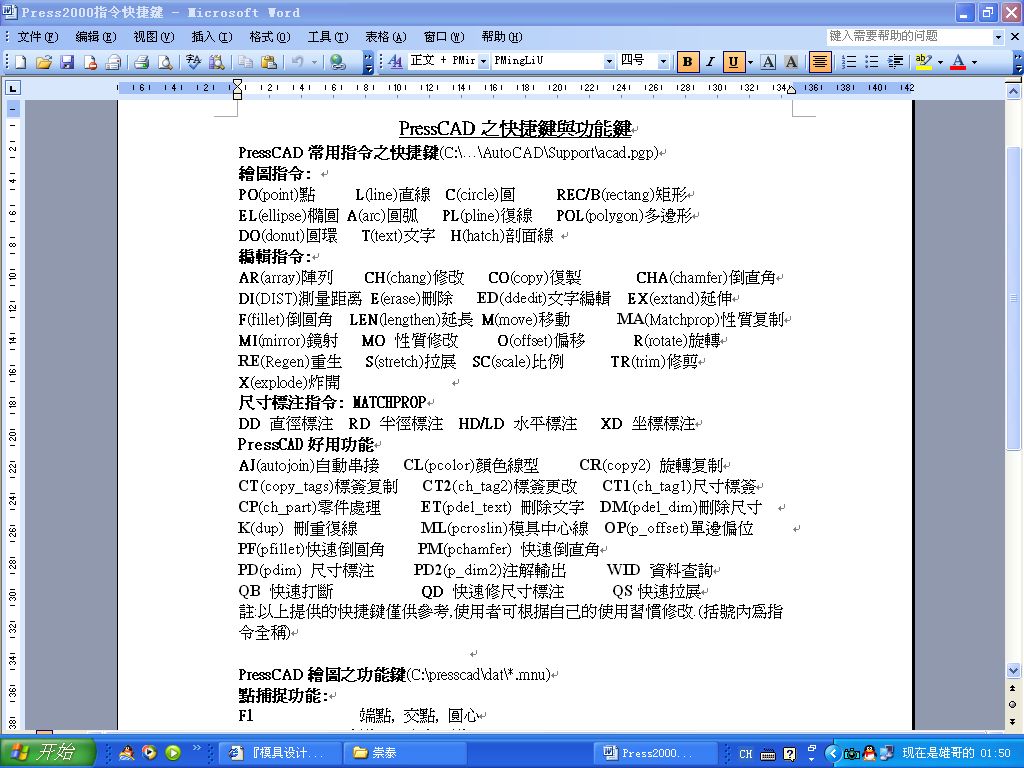
Task: Click the Bullets list icon
Action: (871, 61)
